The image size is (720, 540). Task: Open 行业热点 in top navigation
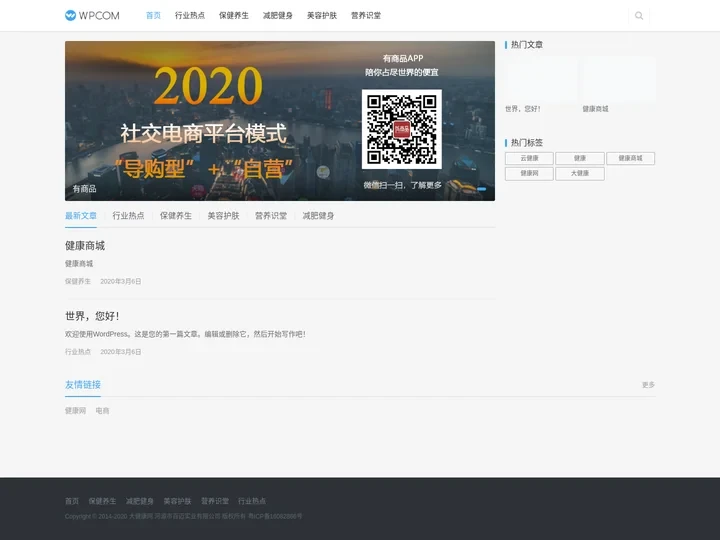pyautogui.click(x=190, y=16)
